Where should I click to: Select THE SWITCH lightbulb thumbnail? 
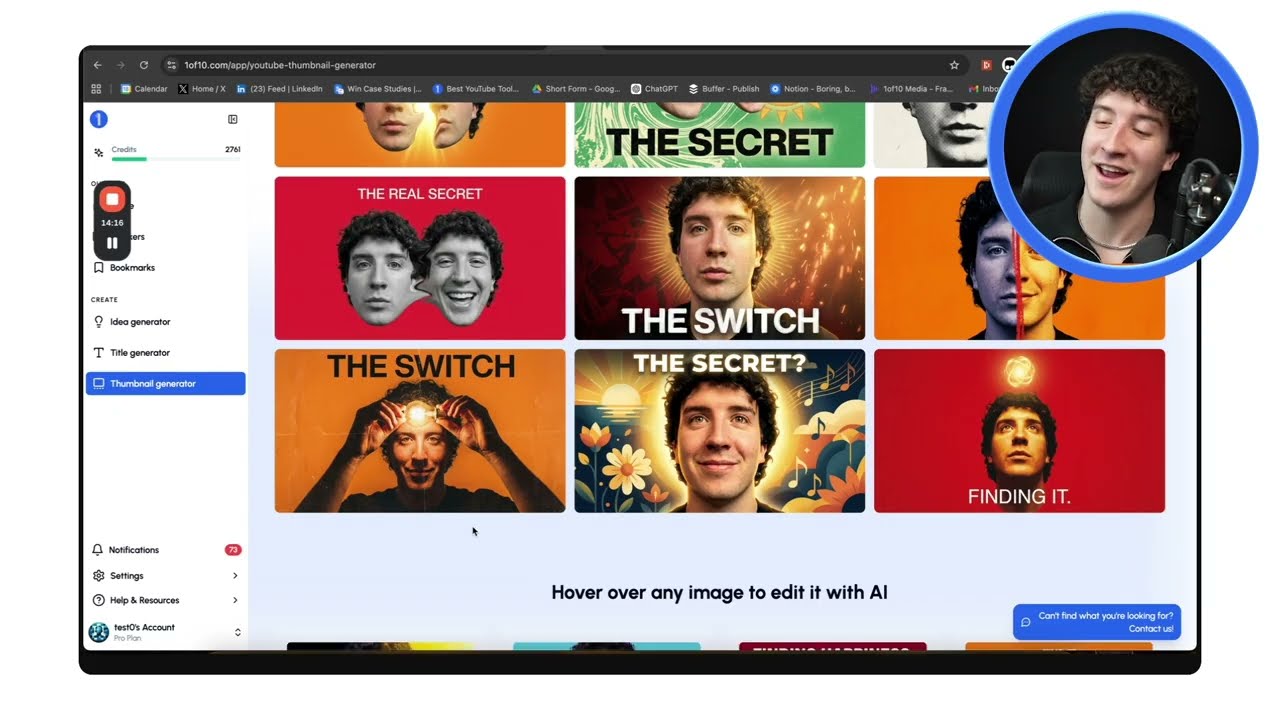coord(420,431)
